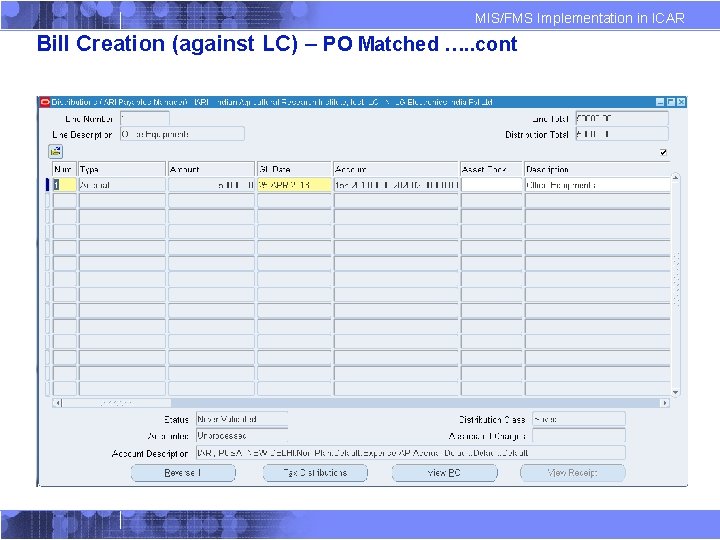Click the Amount cell in first row
Viewport: 720px width, 540px height.
pos(211,185)
